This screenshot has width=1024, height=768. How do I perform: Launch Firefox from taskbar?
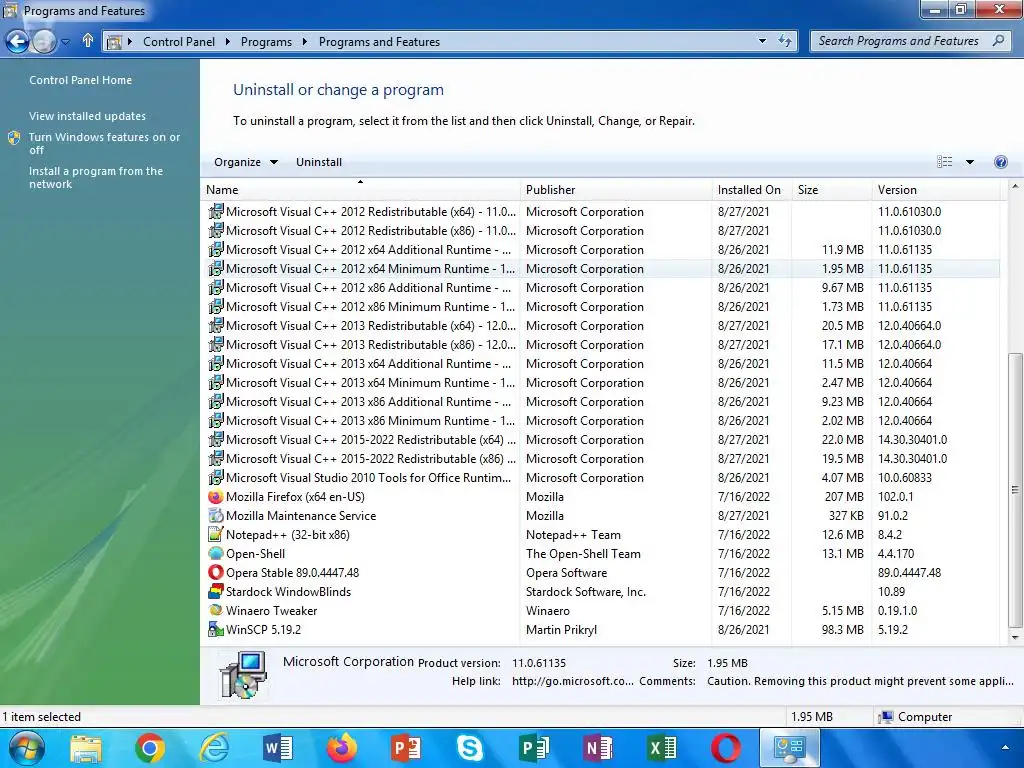click(x=342, y=748)
